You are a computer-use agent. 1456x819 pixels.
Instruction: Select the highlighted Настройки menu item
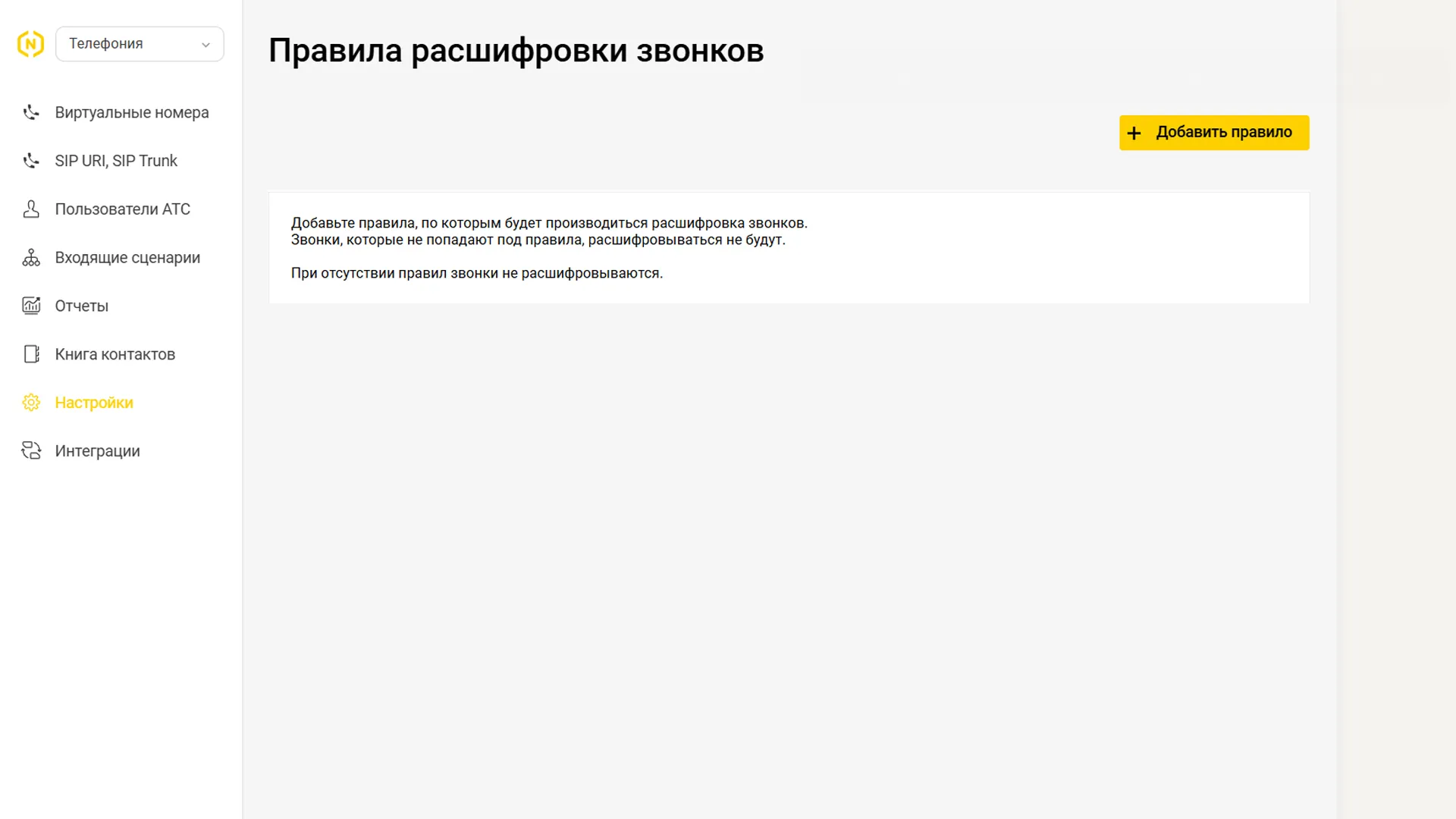[94, 403]
